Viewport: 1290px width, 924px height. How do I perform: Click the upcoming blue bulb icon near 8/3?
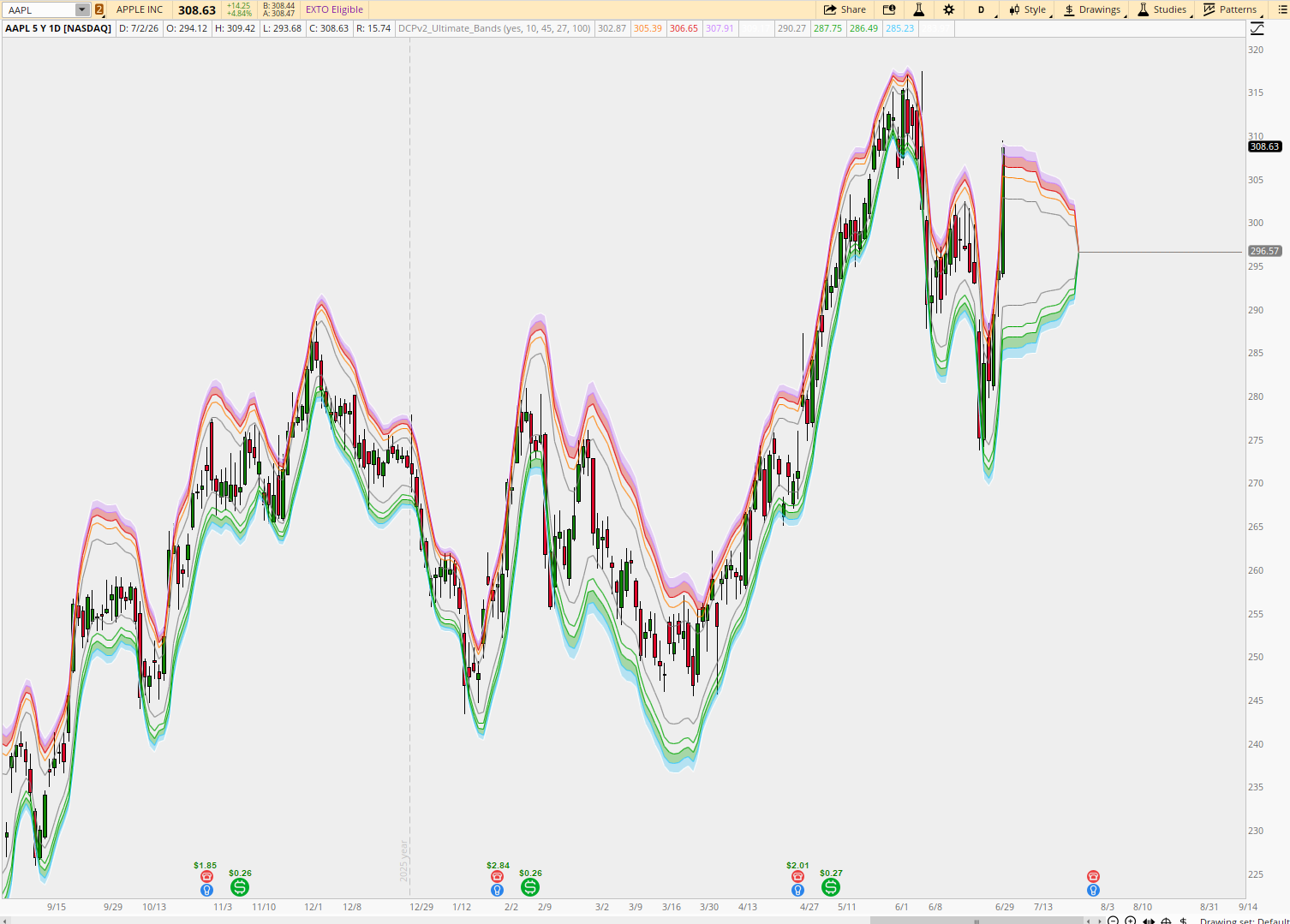[x=1093, y=890]
